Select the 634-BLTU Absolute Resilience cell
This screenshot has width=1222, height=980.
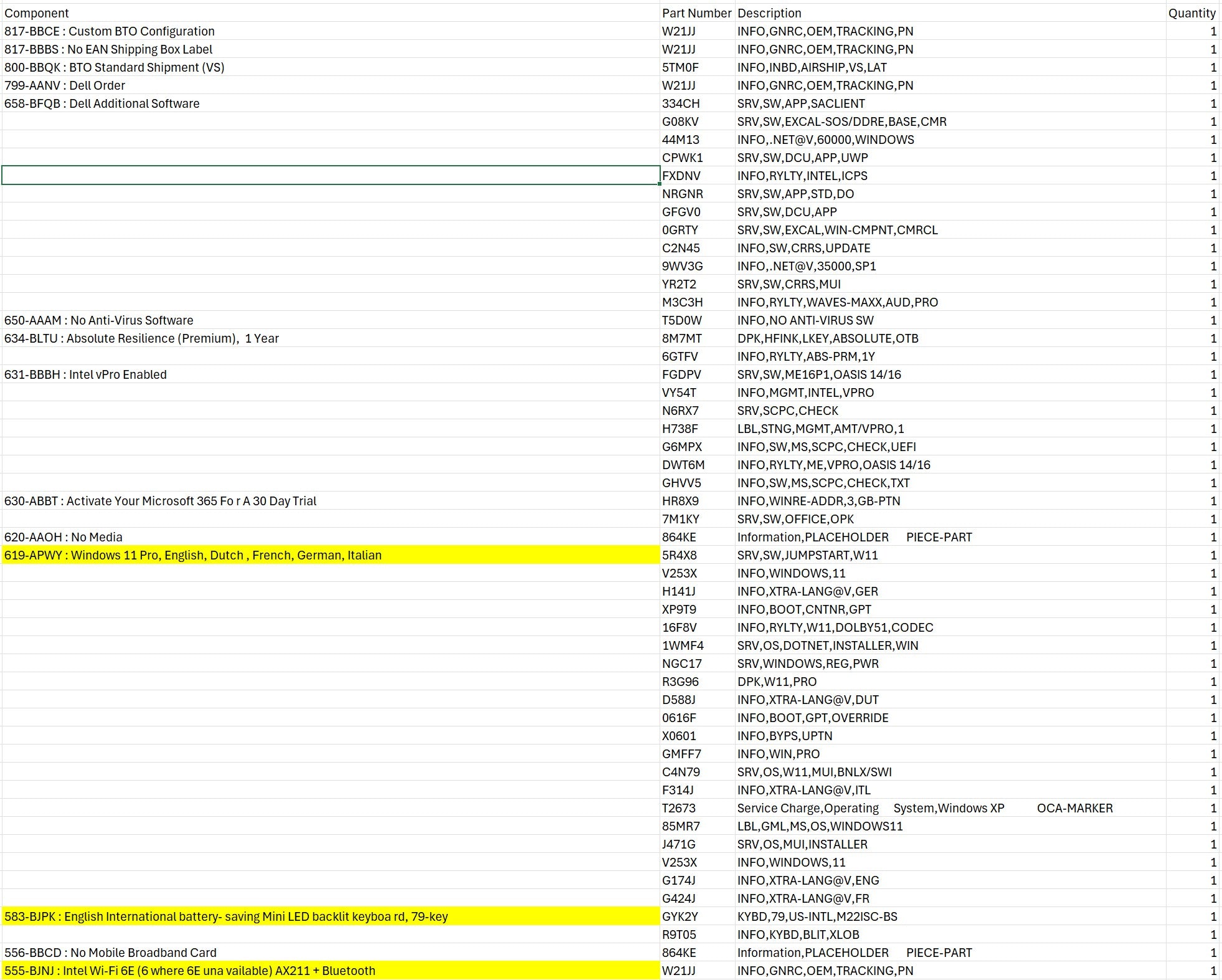click(x=330, y=338)
